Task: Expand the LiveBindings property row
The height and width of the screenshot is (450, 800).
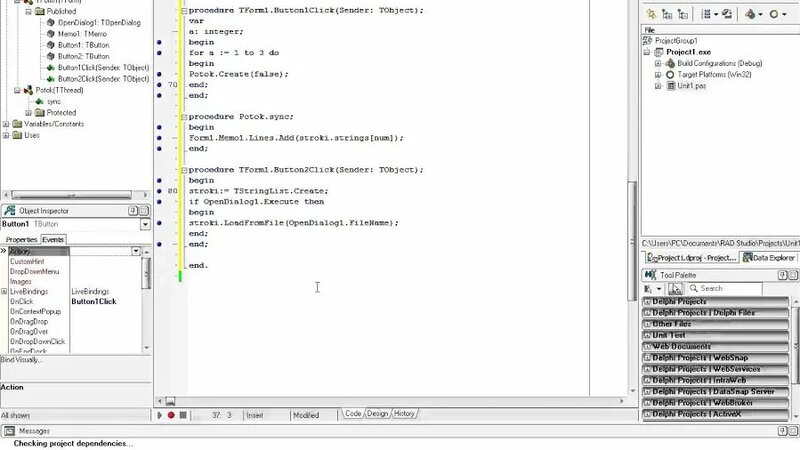Action: pyautogui.click(x=4, y=291)
